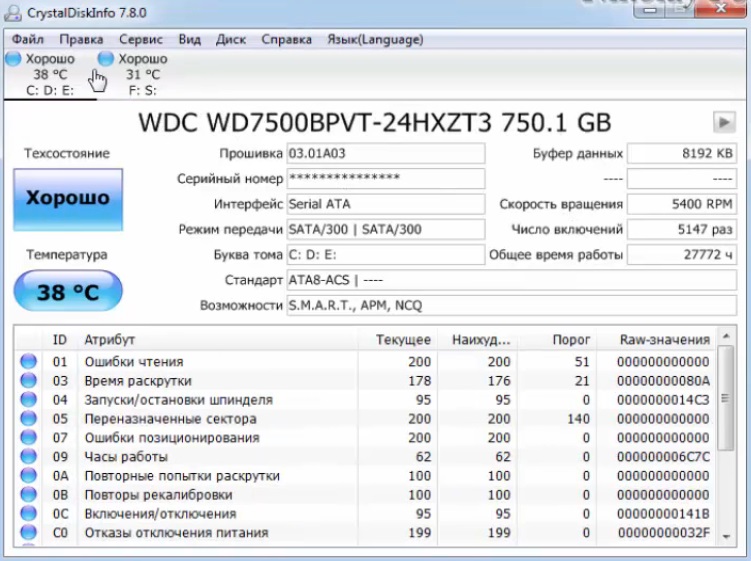Click status orb for attribute 03 Время раскрутки
Image resolution: width=751 pixels, height=561 pixels.
pyautogui.click(x=28, y=381)
